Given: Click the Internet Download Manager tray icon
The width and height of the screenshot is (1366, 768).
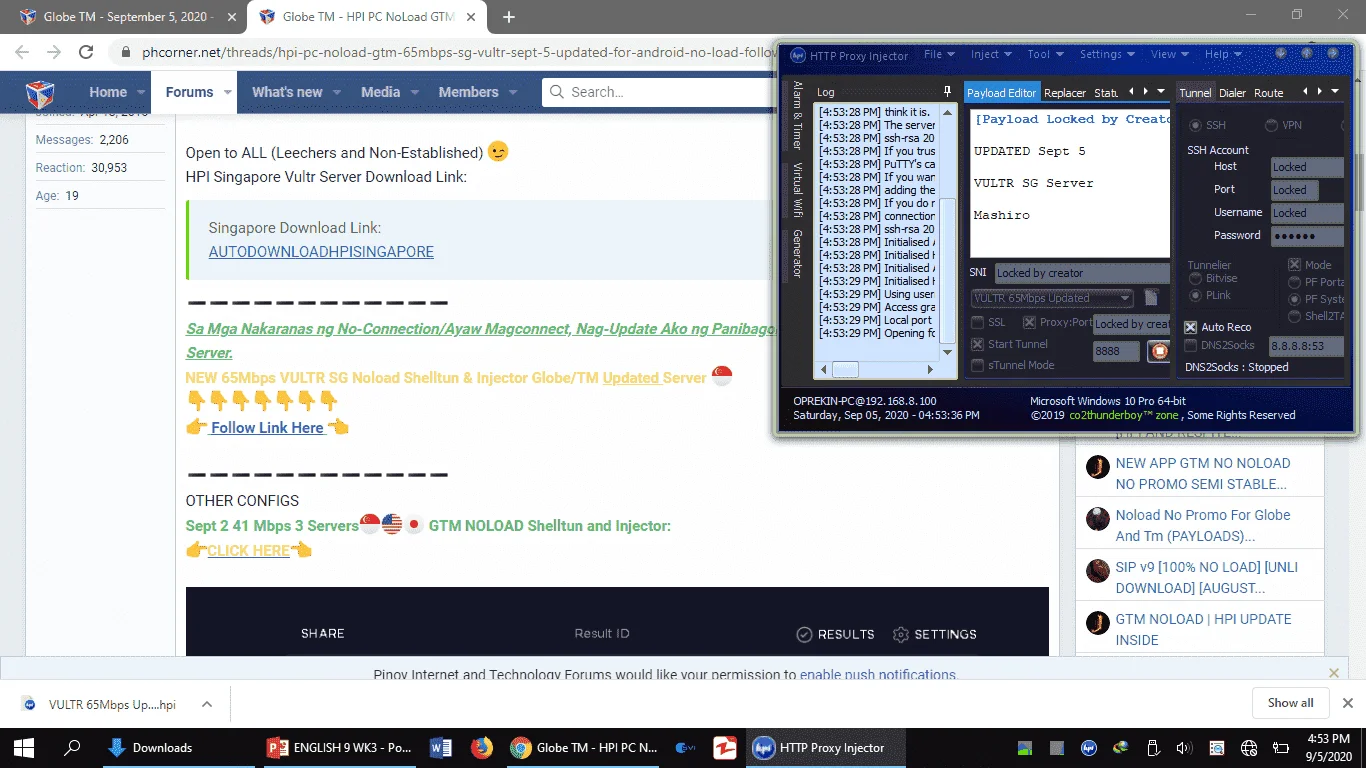Looking at the screenshot, I should [1120, 747].
